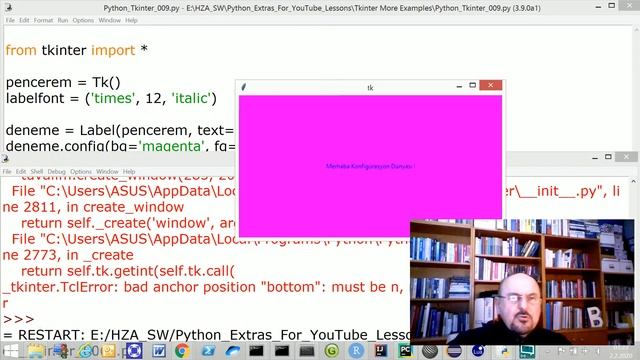Open the Eclipse icon on the taskbar
640x360 pixels.
[x=454, y=351]
